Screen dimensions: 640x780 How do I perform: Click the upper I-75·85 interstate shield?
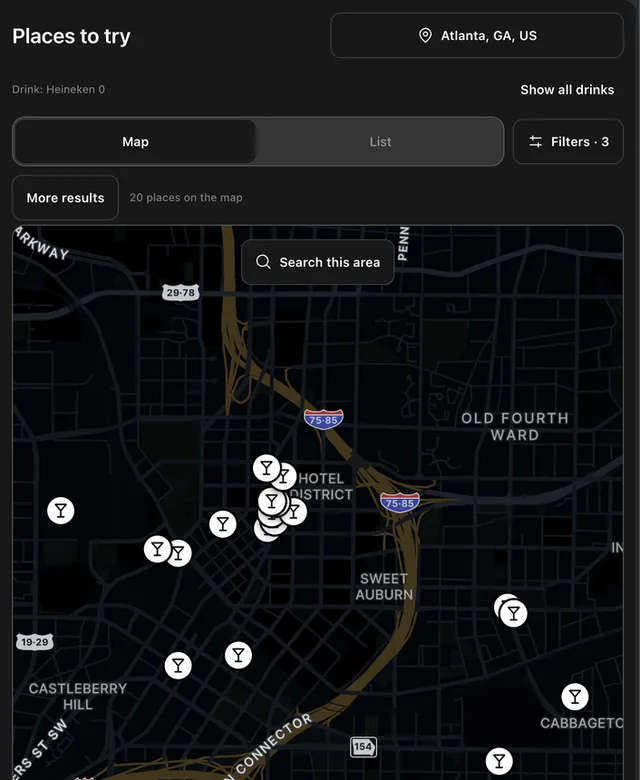click(x=324, y=419)
